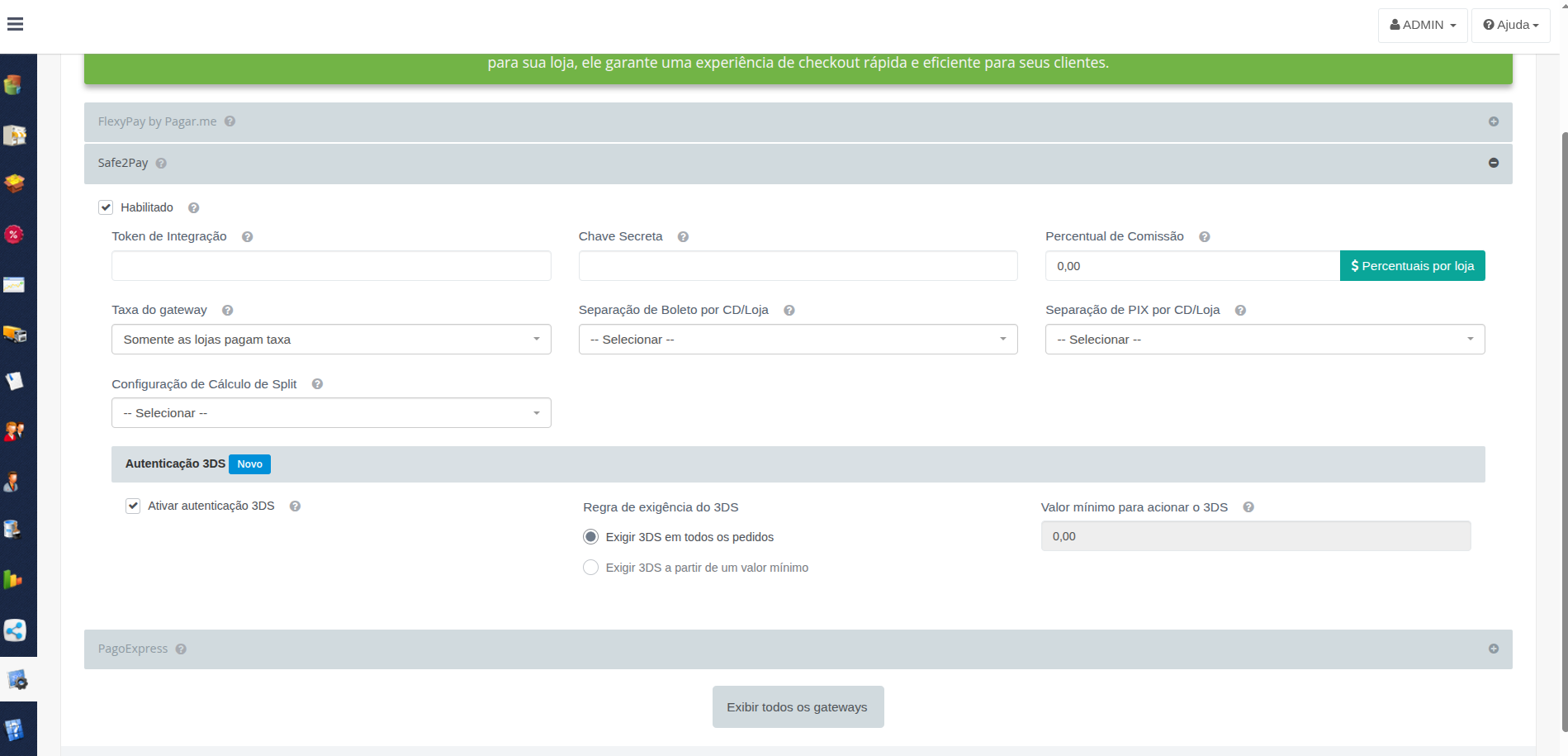Viewport: 1568px width, 756px height.
Task: Open the orange box products sidebar icon
Action: [14, 183]
